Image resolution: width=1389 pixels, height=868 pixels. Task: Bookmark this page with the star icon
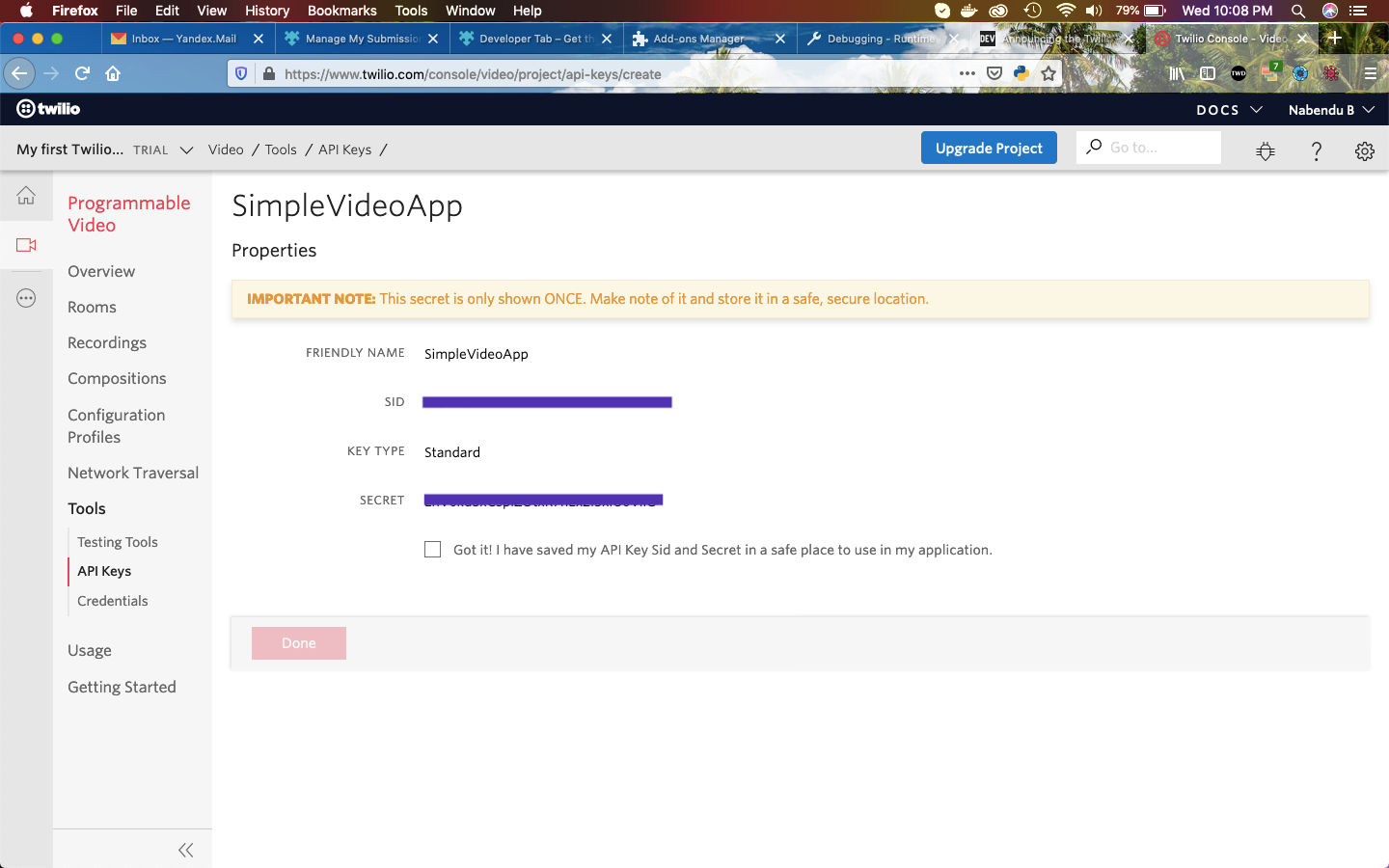pyautogui.click(x=1049, y=73)
